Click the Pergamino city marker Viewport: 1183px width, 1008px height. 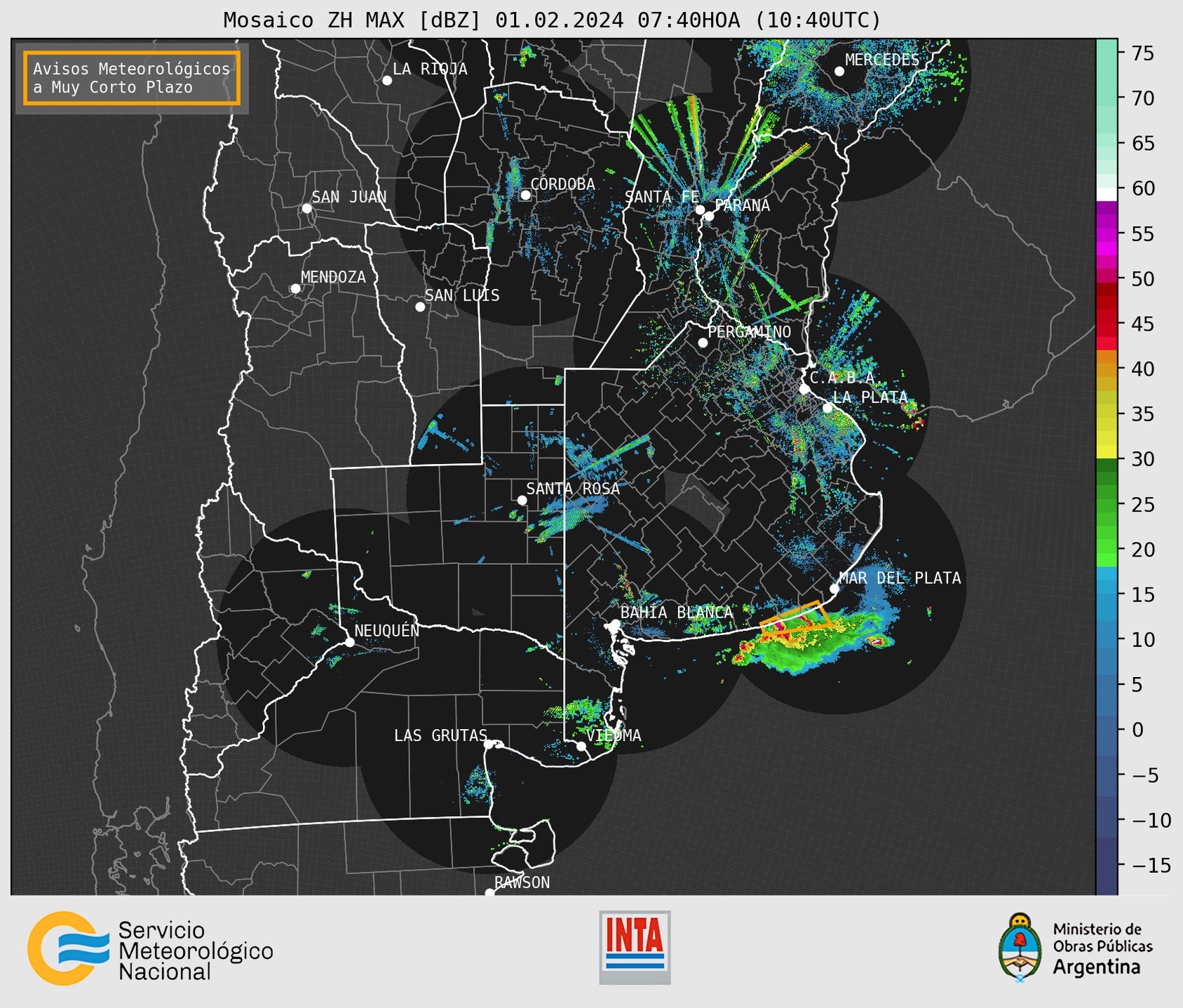703,343
